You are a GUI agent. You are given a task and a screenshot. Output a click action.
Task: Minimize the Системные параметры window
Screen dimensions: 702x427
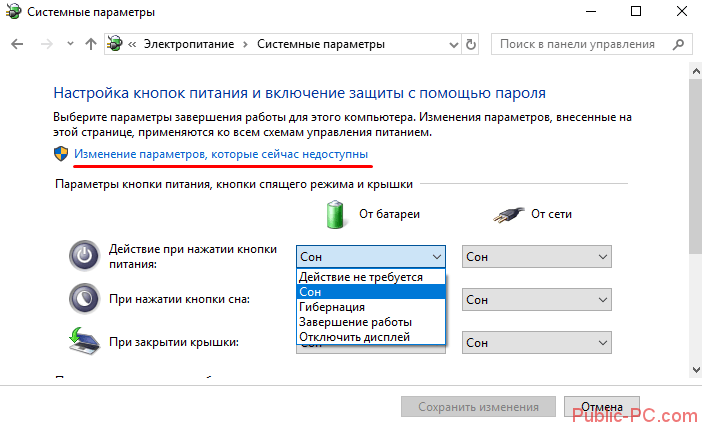pyautogui.click(x=591, y=11)
